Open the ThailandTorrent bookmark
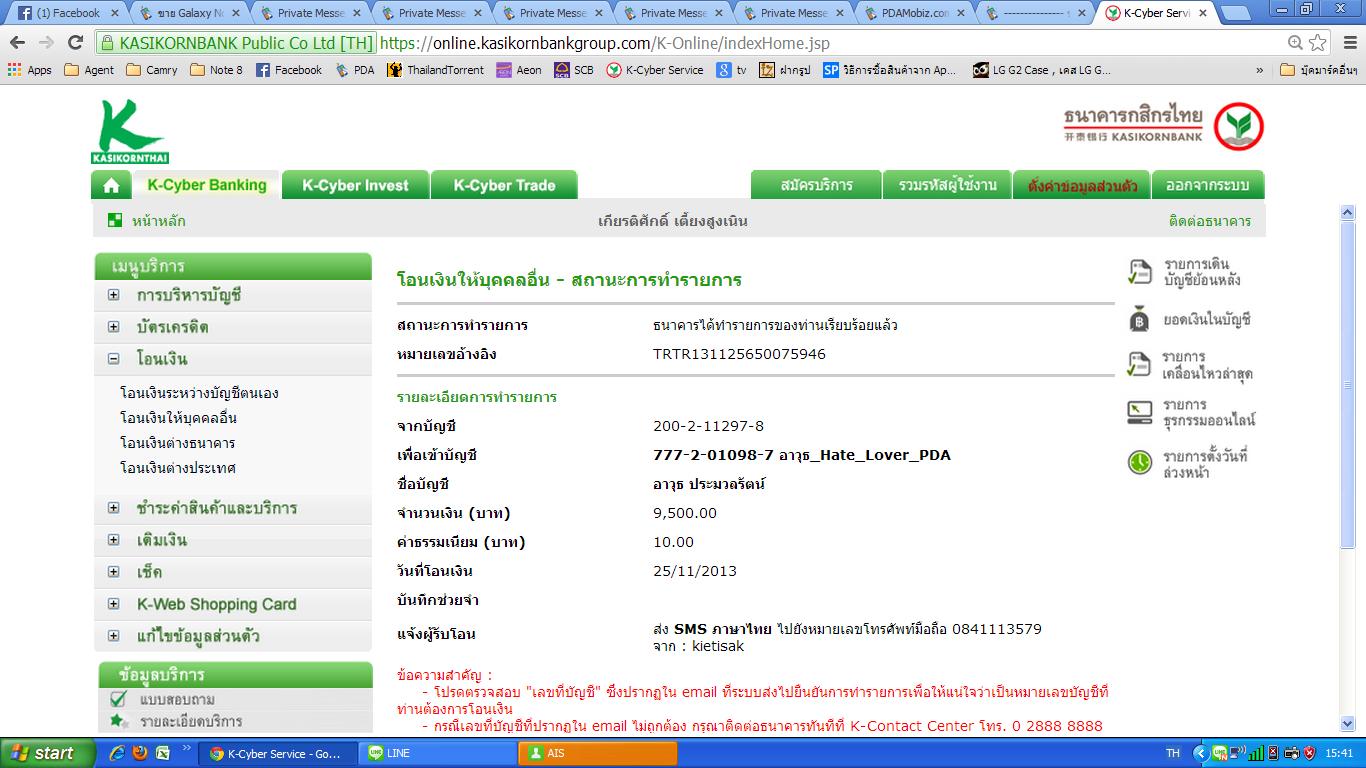 (435, 70)
